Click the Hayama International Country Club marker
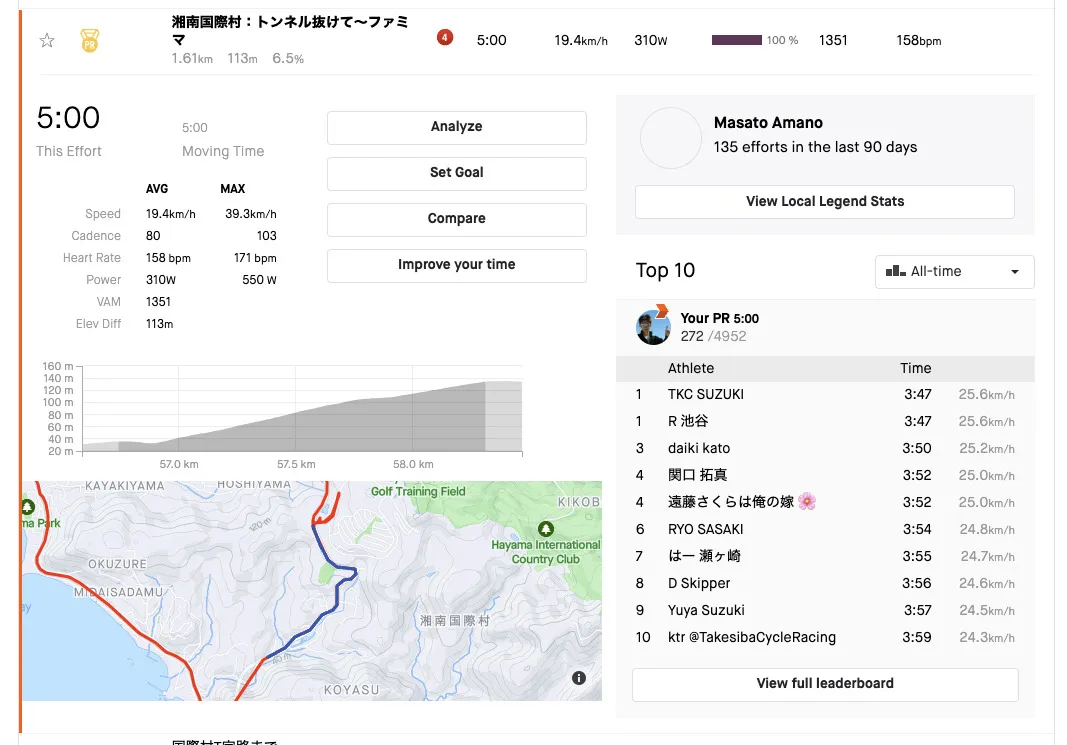Viewport: 1067px width, 745px height. pos(545,529)
